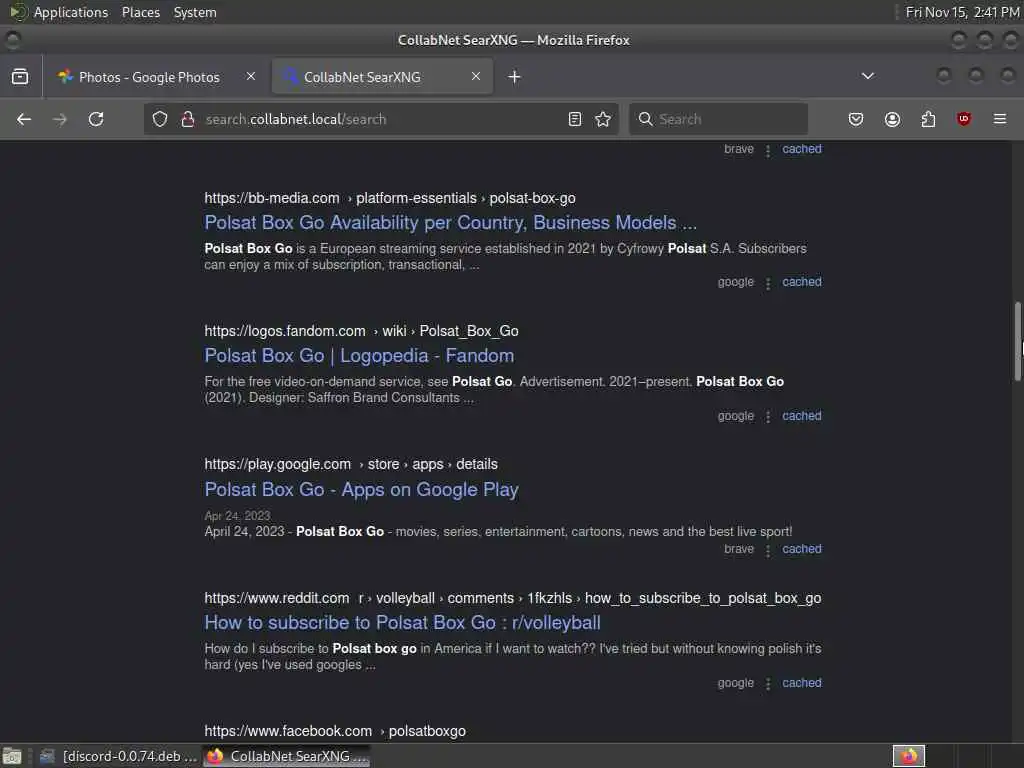Click the clock showing Fri Nov 15
The height and width of the screenshot is (768, 1024).
[x=962, y=12]
